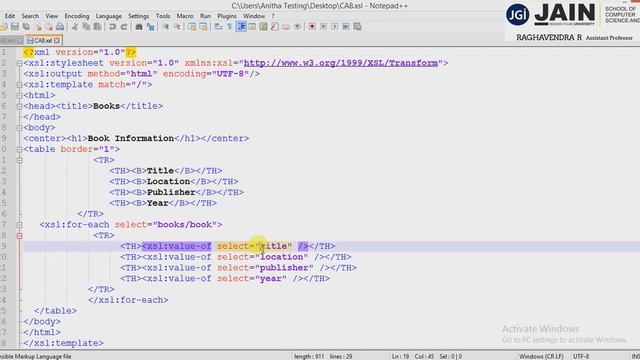Screen dimensions: 640x360
Task: Open the Macro menu
Action: [185, 16]
